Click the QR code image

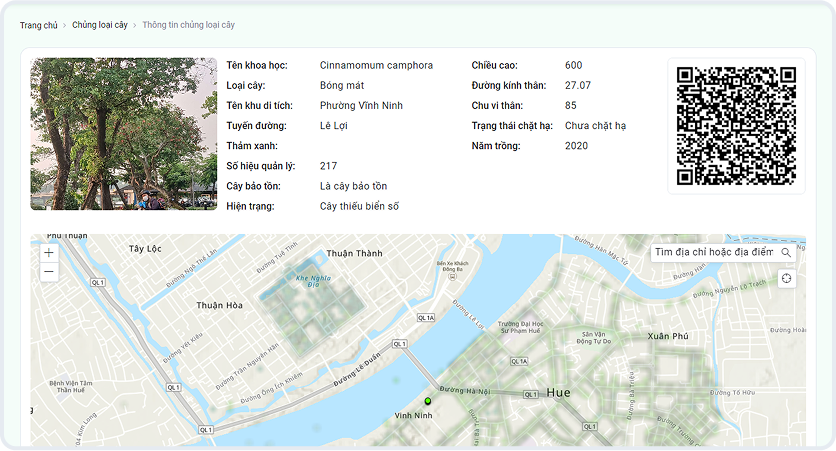[736, 126]
